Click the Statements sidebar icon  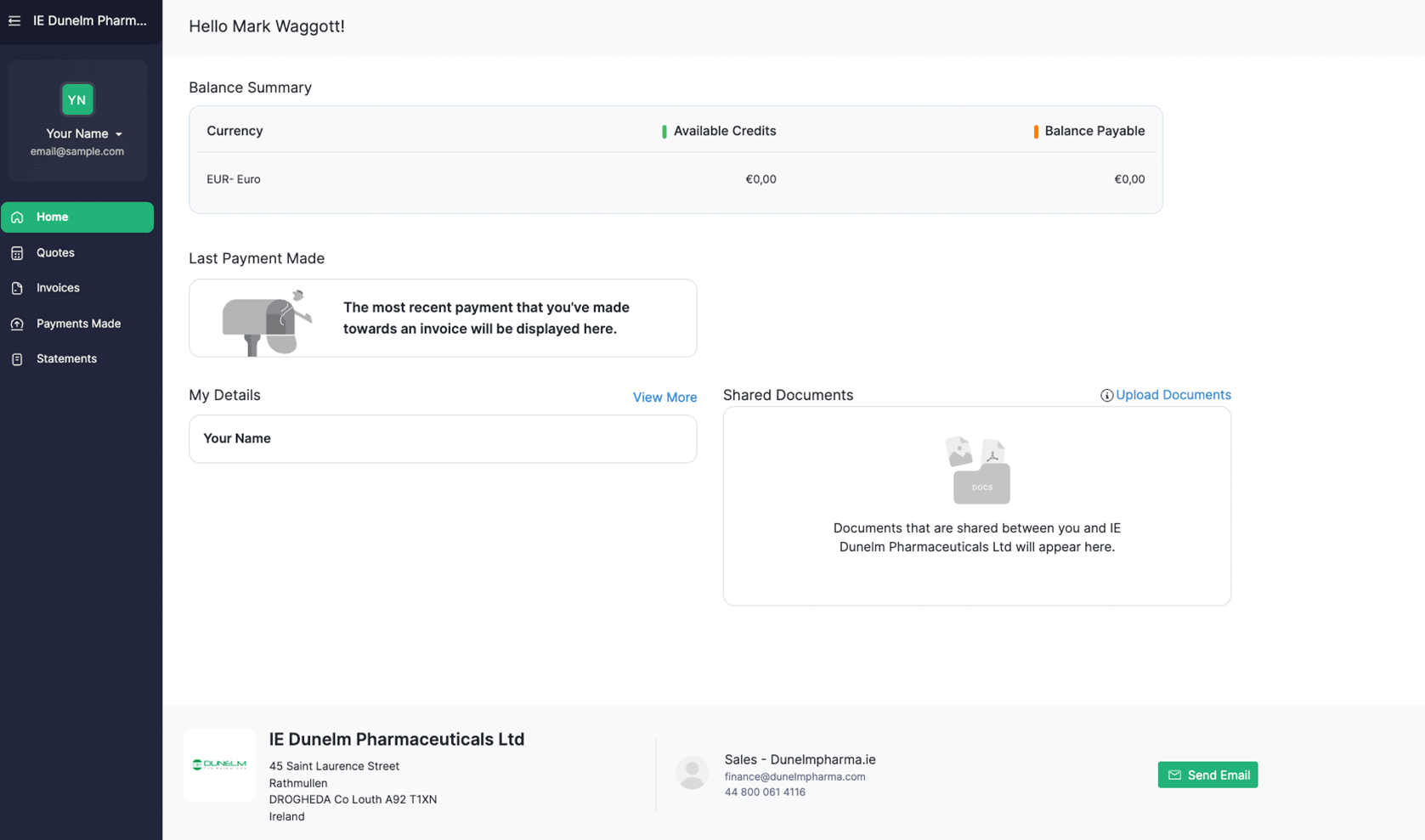(17, 359)
